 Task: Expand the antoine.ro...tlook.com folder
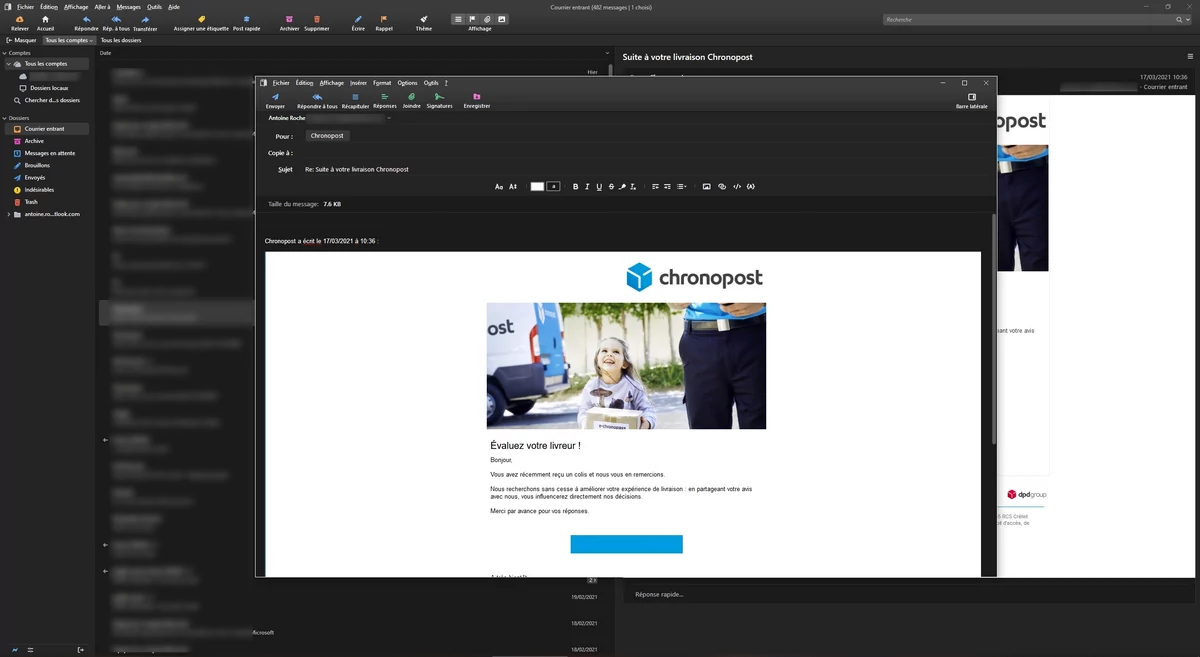(9, 214)
